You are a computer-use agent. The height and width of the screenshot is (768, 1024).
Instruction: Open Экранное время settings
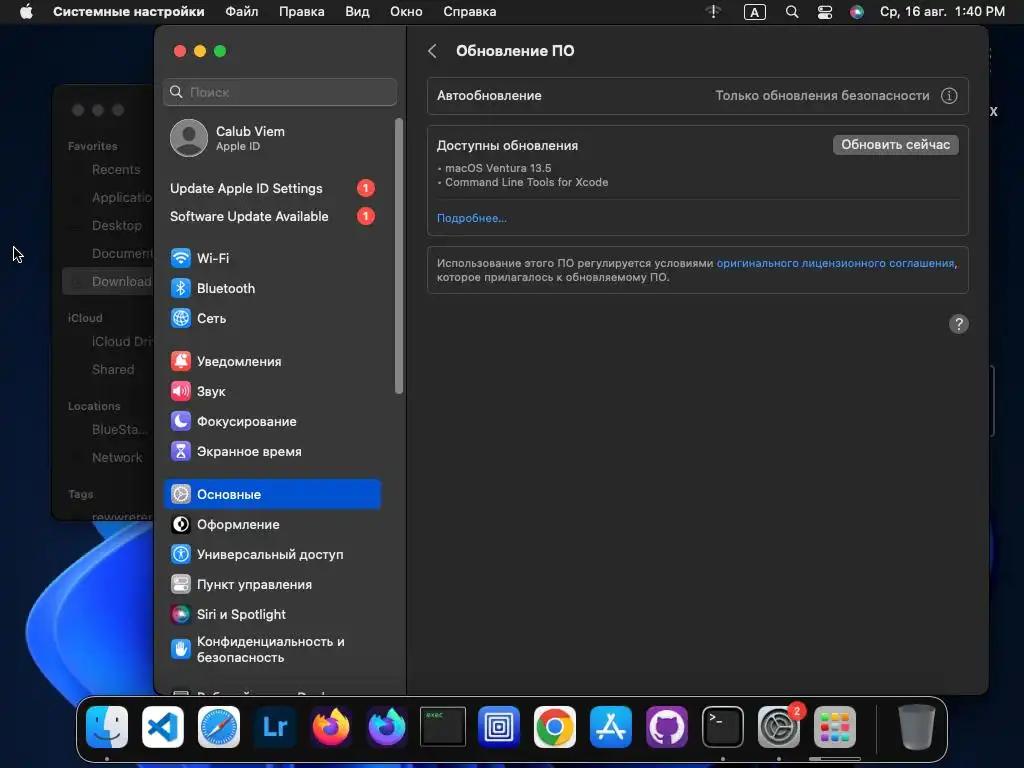(272, 451)
